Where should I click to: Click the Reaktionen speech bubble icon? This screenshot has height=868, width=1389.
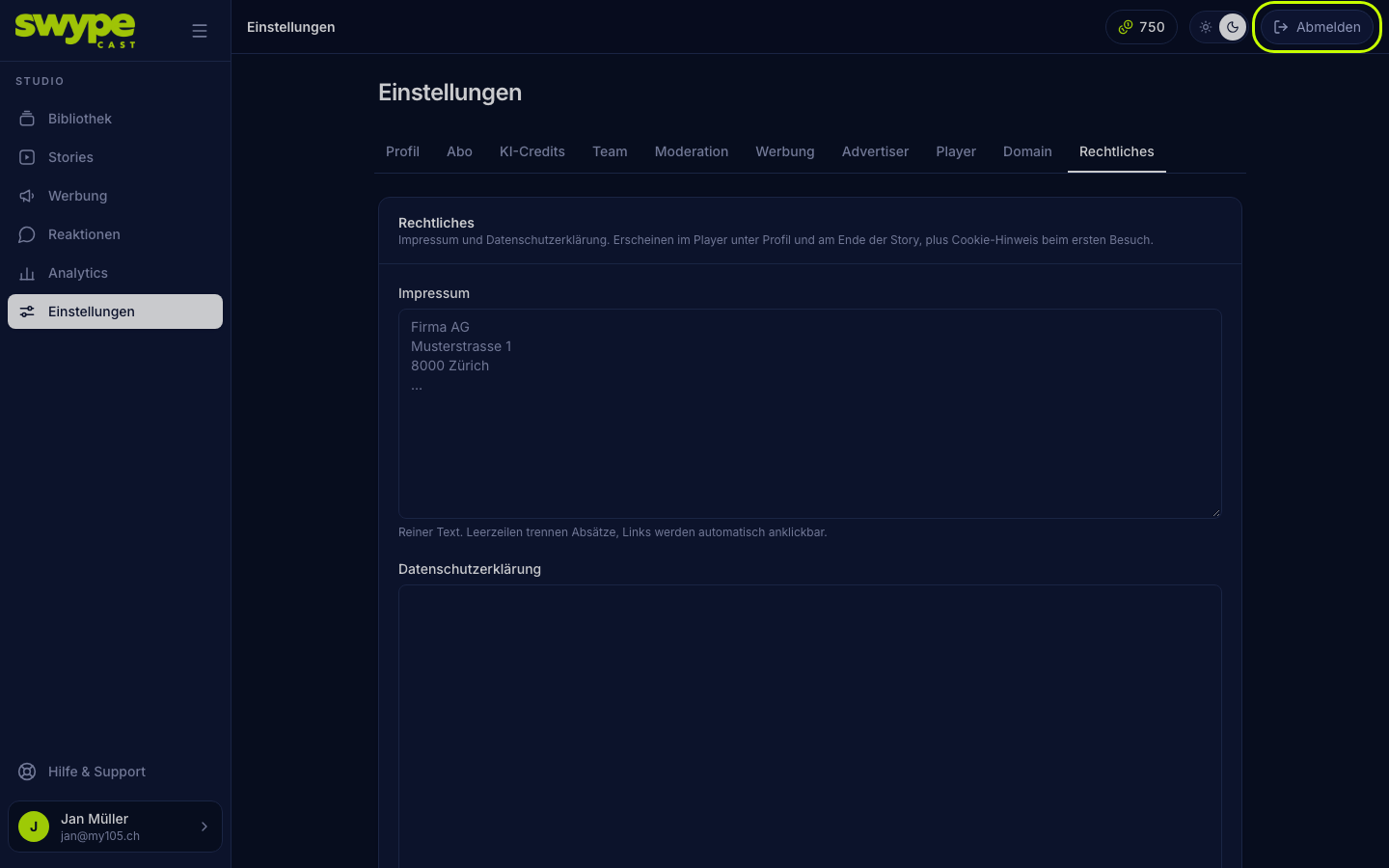pyautogui.click(x=27, y=234)
